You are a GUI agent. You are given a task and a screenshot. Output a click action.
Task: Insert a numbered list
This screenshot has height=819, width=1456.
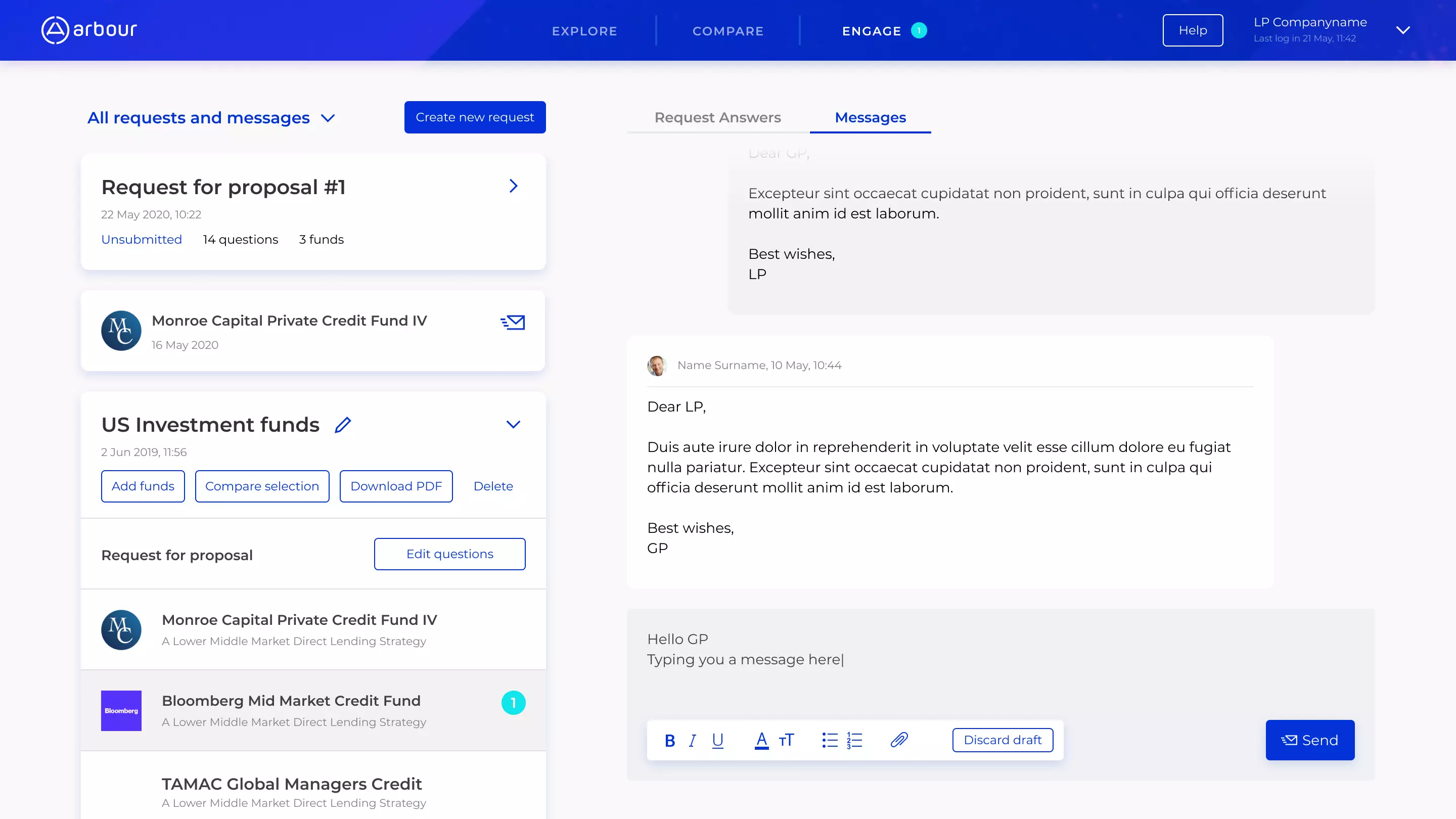pyautogui.click(x=854, y=741)
